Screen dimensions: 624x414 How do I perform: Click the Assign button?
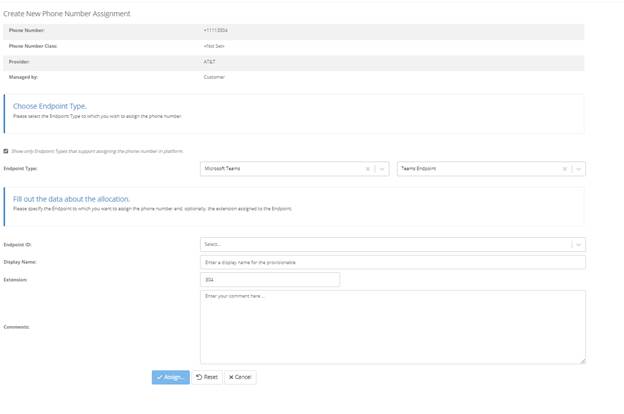(x=170, y=377)
